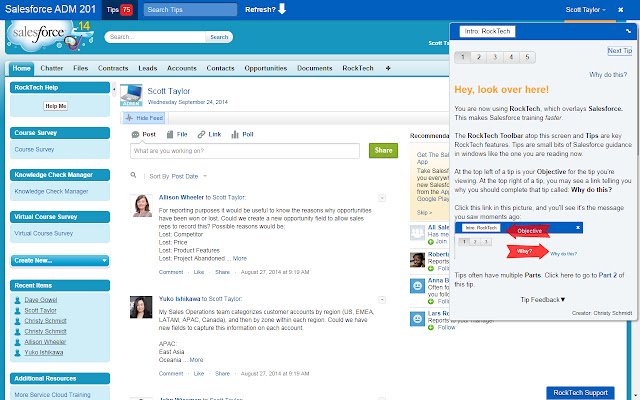Click Like under Yuko Ishikawa's post
Image resolution: width=640 pixels, height=400 pixels.
[199, 373]
